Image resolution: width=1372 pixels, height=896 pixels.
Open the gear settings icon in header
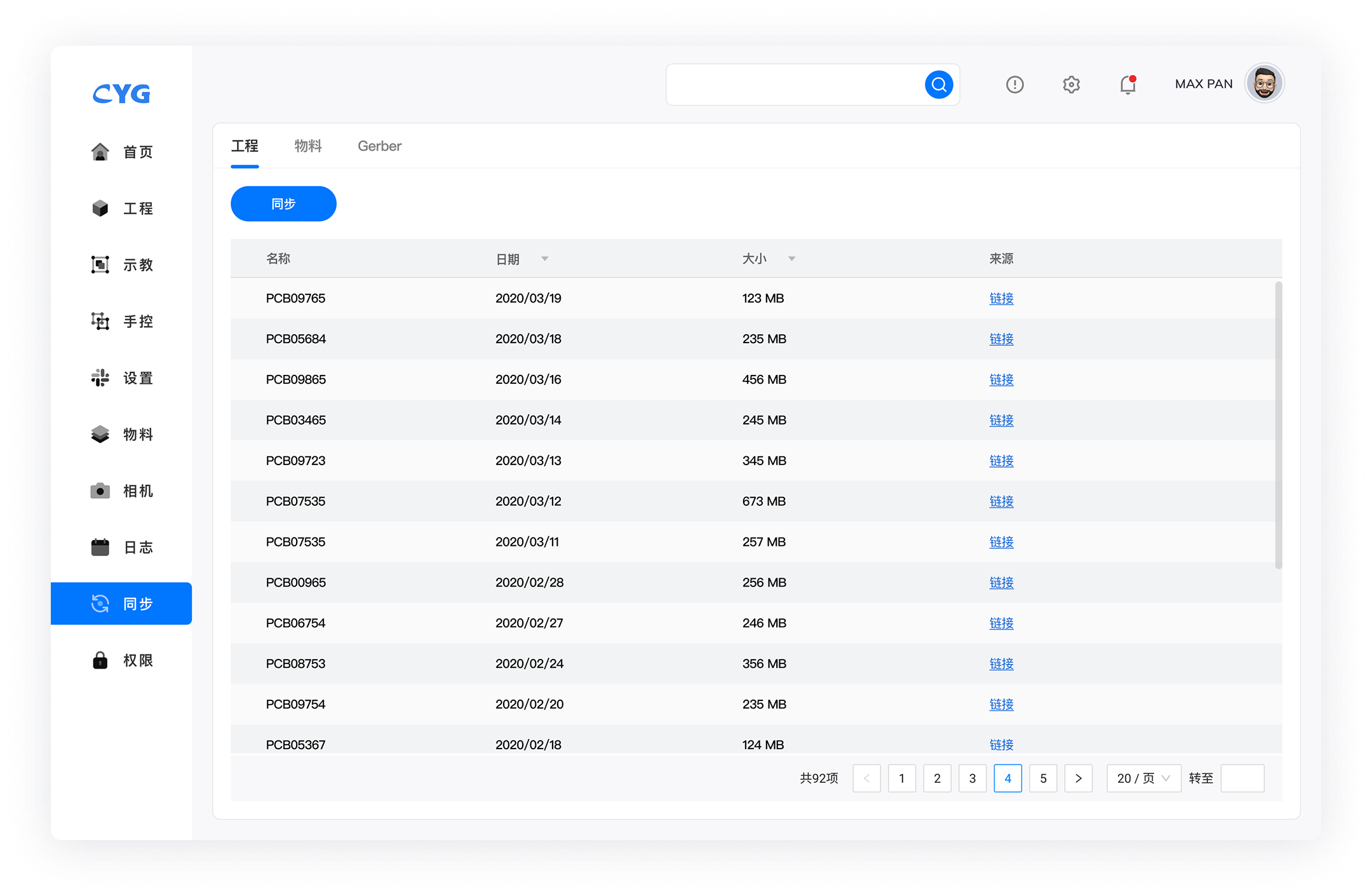(1072, 85)
